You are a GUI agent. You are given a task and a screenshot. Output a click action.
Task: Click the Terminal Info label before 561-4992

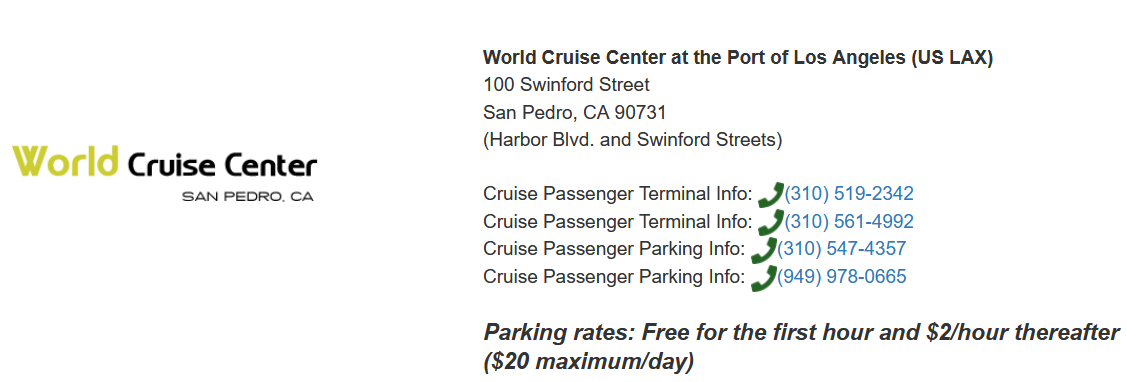[618, 222]
